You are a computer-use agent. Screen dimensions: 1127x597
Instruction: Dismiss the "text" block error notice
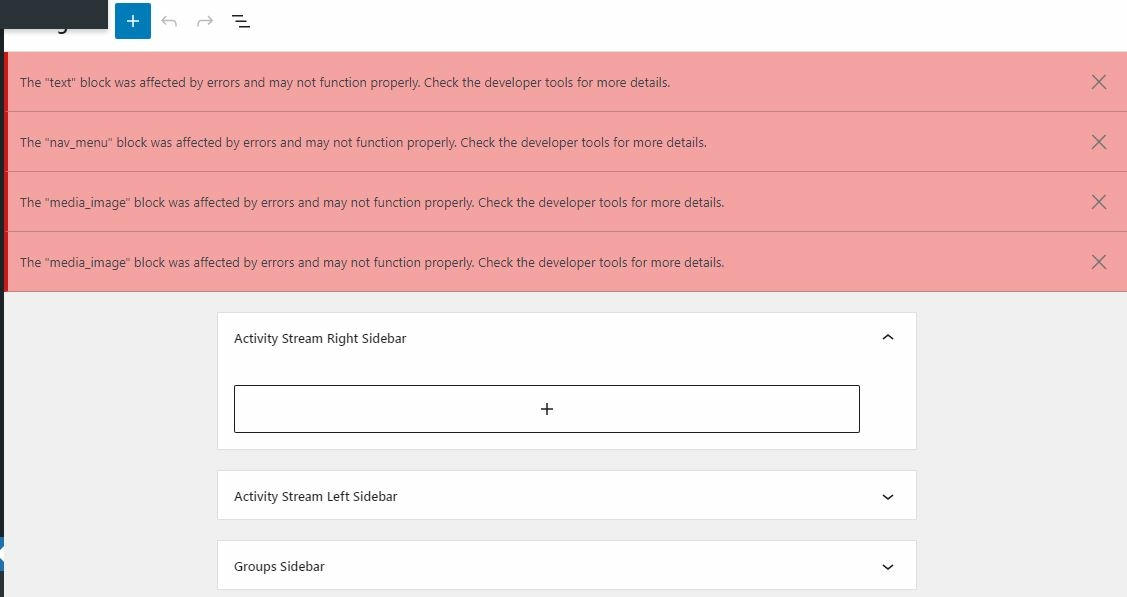(x=1098, y=82)
